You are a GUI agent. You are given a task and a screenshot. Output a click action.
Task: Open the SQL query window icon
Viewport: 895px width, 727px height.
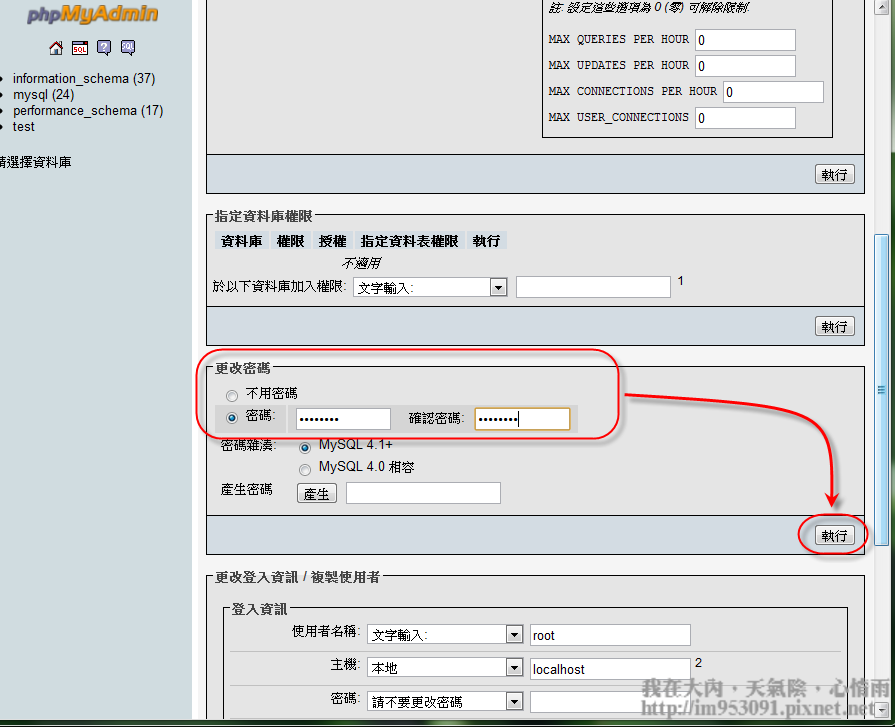click(x=80, y=48)
